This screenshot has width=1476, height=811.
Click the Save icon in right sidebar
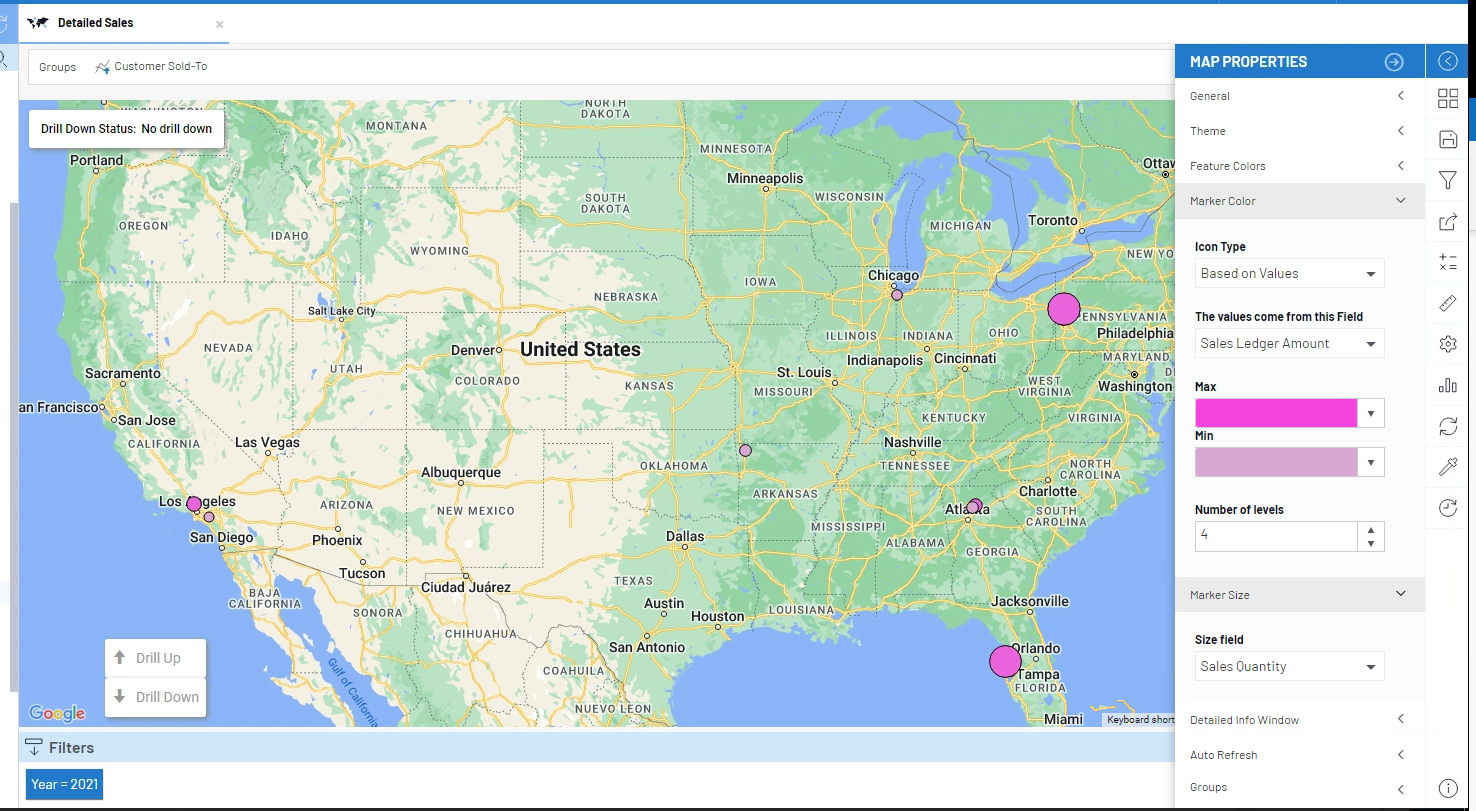[1447, 139]
